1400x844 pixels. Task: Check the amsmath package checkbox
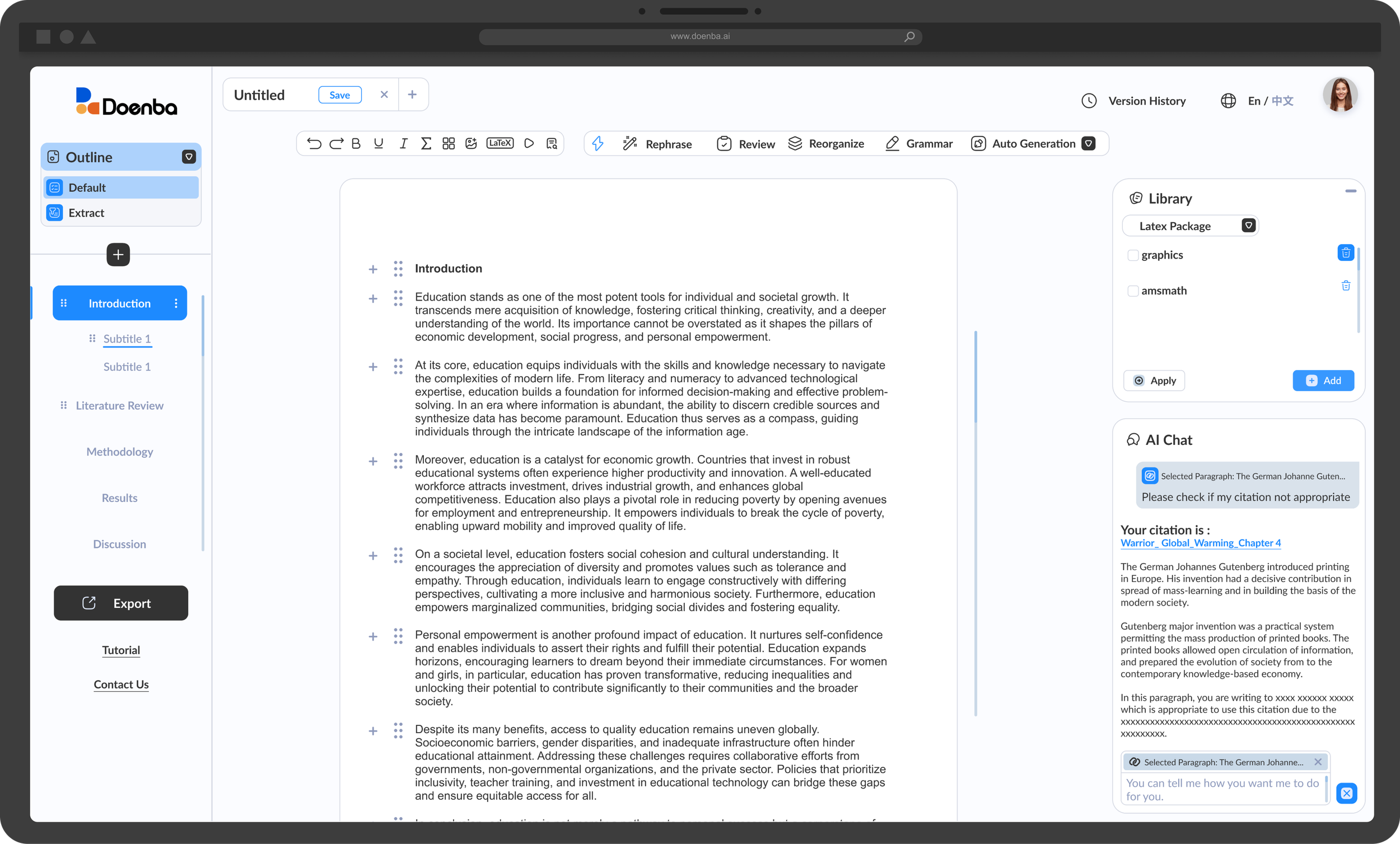tap(1133, 292)
